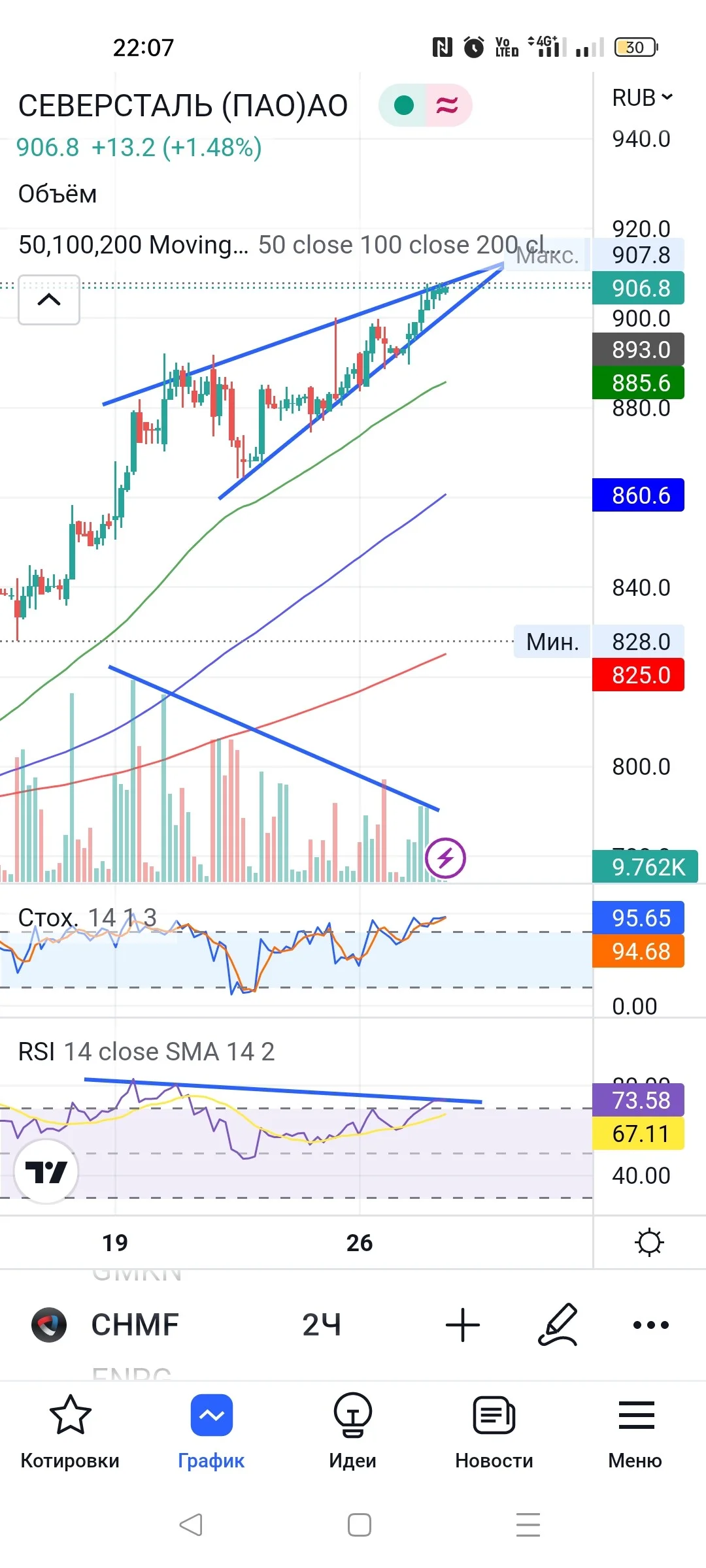Screen dimensions: 706x1568
Task: Select the СЕВЕРСТАЛЬ (ПАО)АО title
Action: (x=183, y=106)
